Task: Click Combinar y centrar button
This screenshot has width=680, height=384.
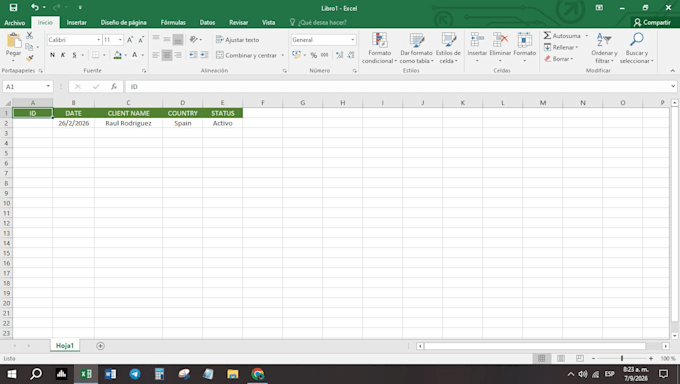Action: click(246, 55)
